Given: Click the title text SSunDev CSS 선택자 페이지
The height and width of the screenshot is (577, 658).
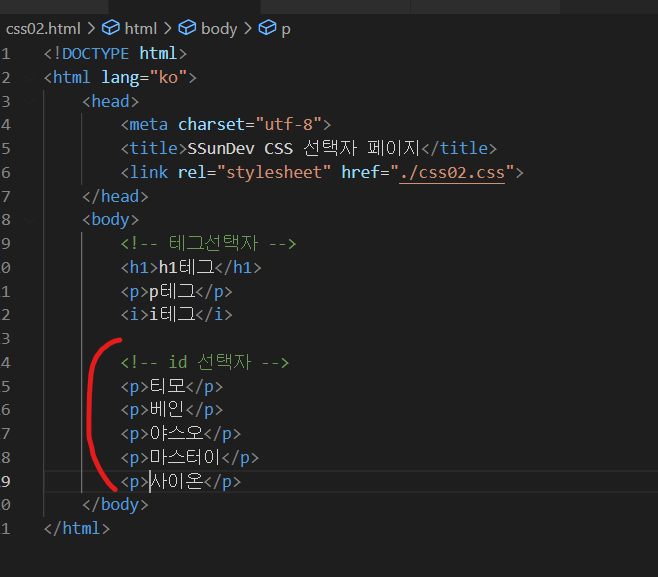Looking at the screenshot, I should [x=303, y=149].
